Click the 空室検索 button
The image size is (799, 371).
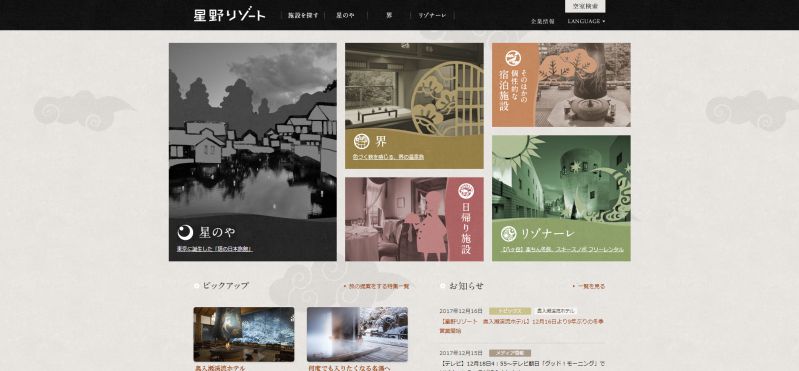[x=585, y=6]
